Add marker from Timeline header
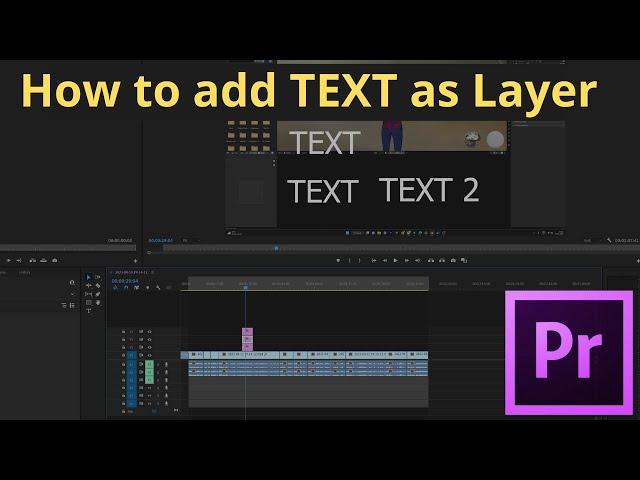This screenshot has width=640, height=480. pos(147,288)
